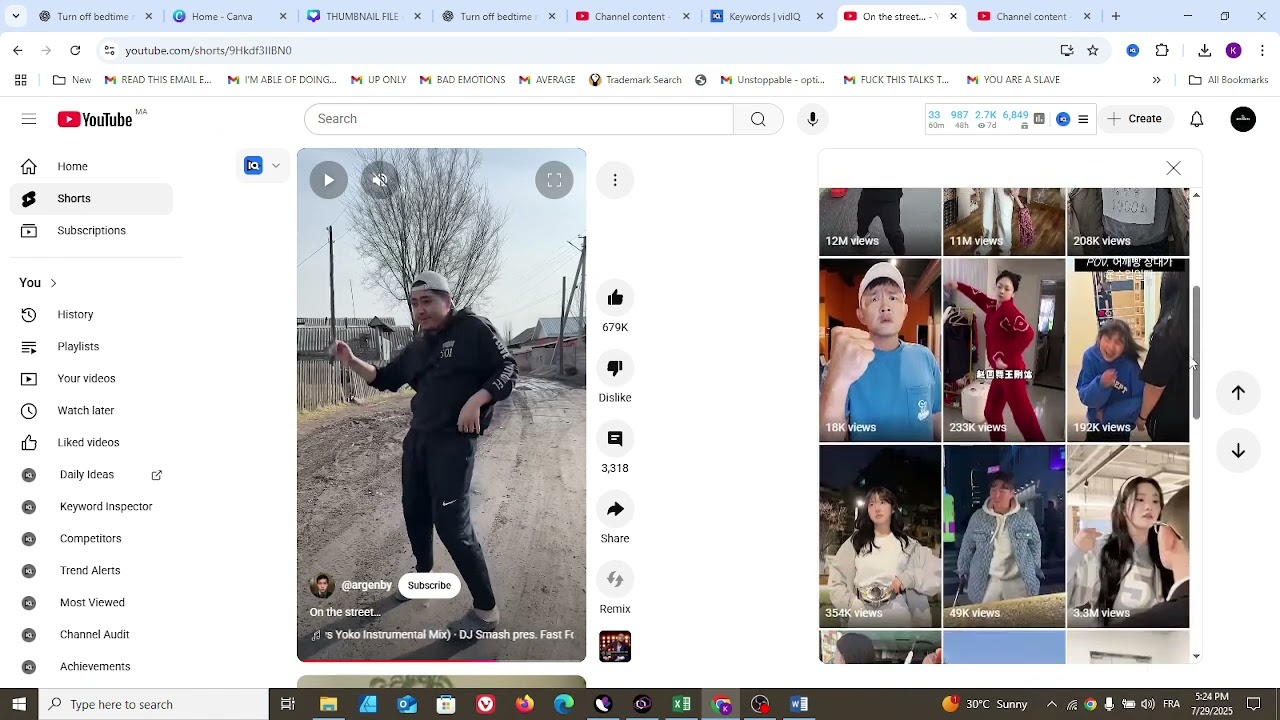Switch to the THUMBNAIL FILE tab

364,16
